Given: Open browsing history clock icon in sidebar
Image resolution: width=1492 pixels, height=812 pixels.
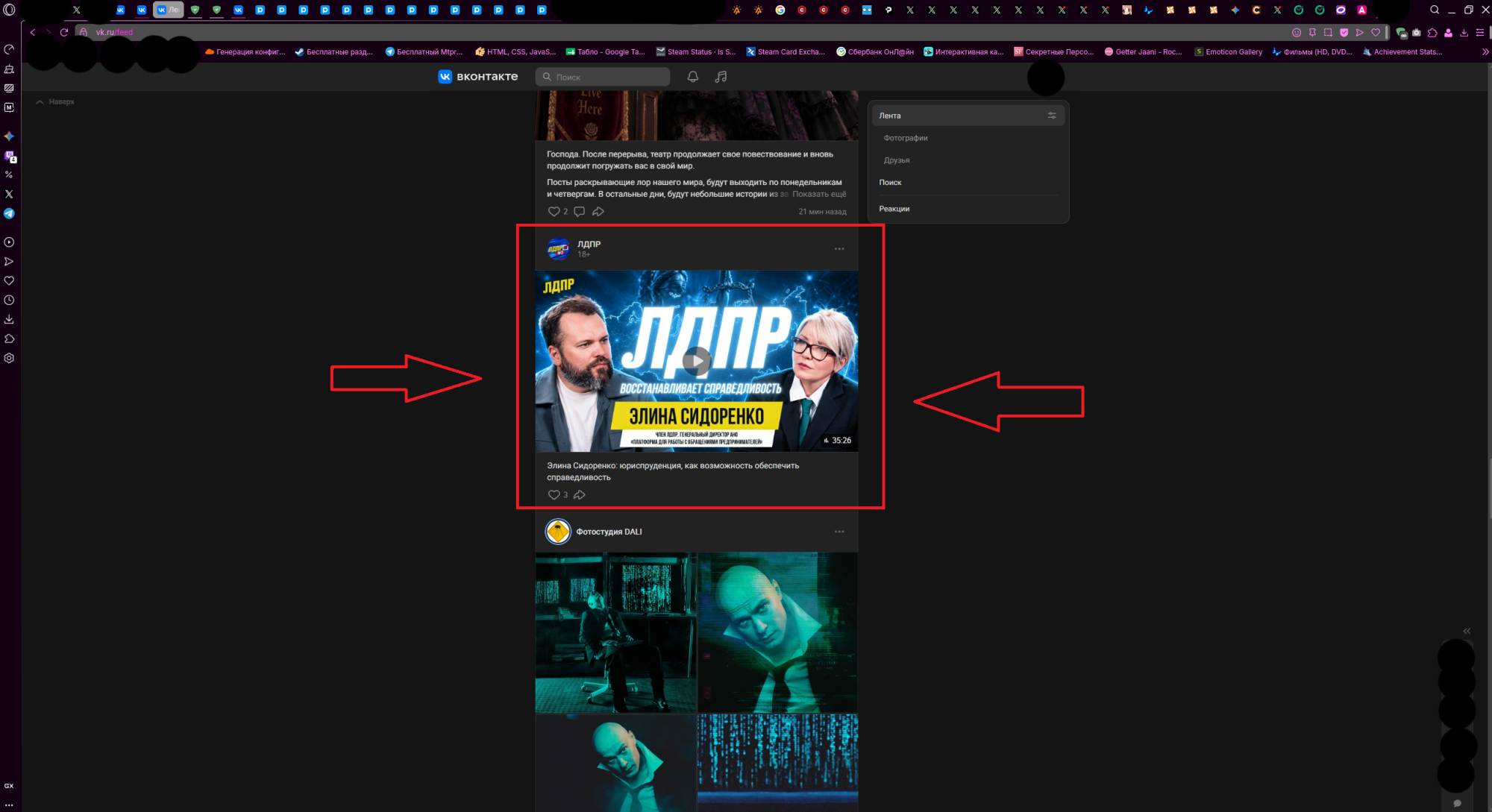Looking at the screenshot, I should coord(9,300).
